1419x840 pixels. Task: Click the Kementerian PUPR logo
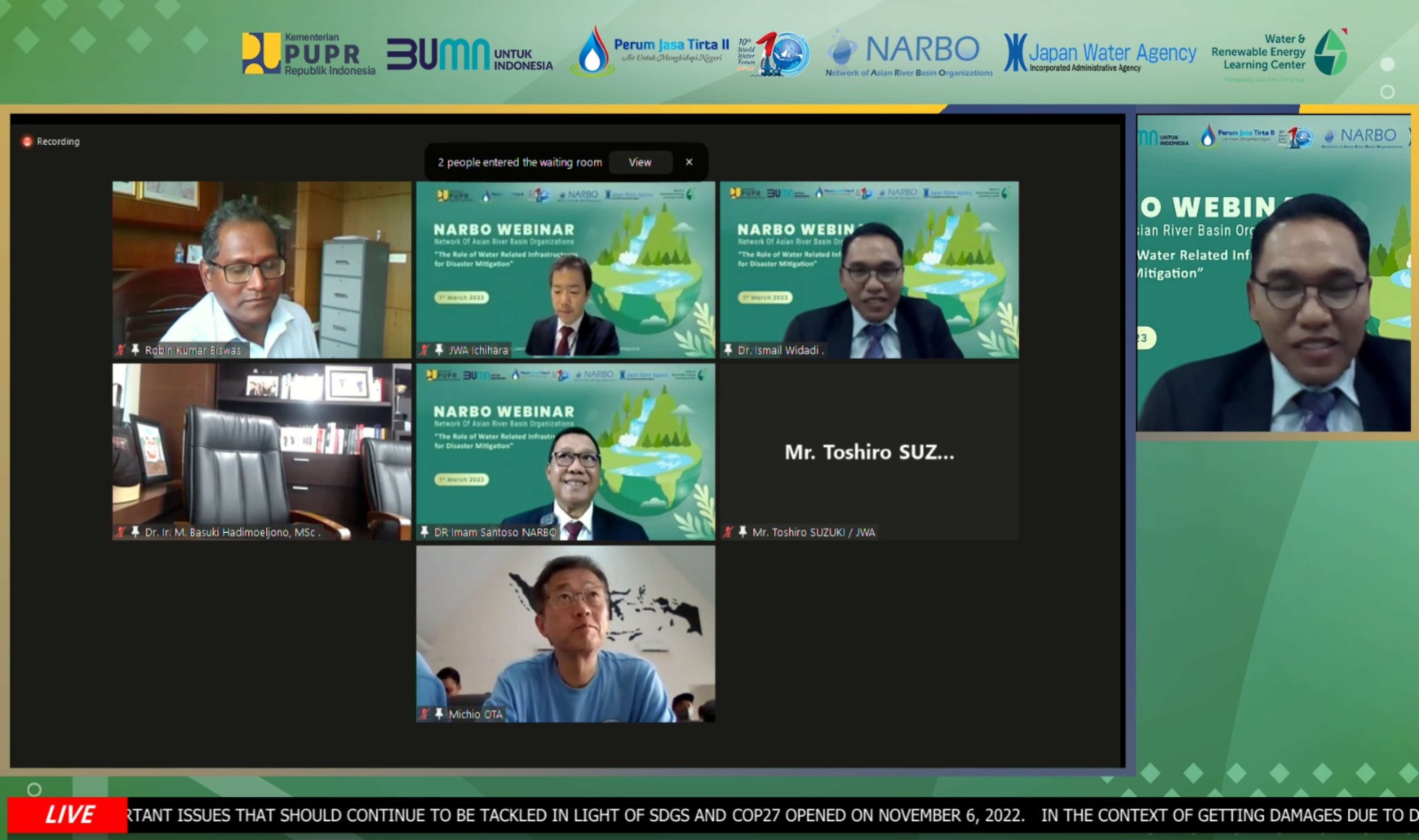click(x=308, y=54)
